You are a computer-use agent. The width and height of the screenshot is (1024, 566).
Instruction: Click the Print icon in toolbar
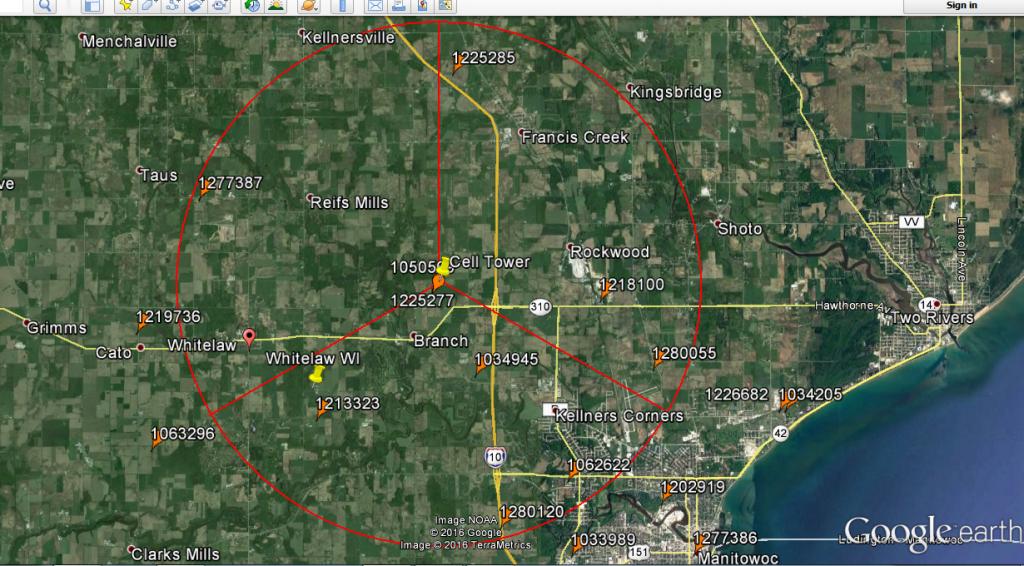(x=398, y=5)
